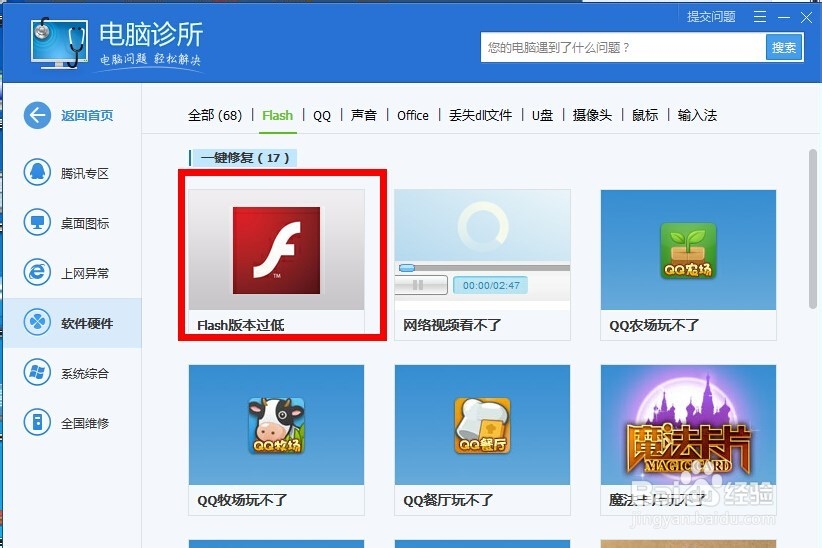The height and width of the screenshot is (548, 822).
Task: Click the QQ餐厅玩不了 label
Action: click(448, 500)
